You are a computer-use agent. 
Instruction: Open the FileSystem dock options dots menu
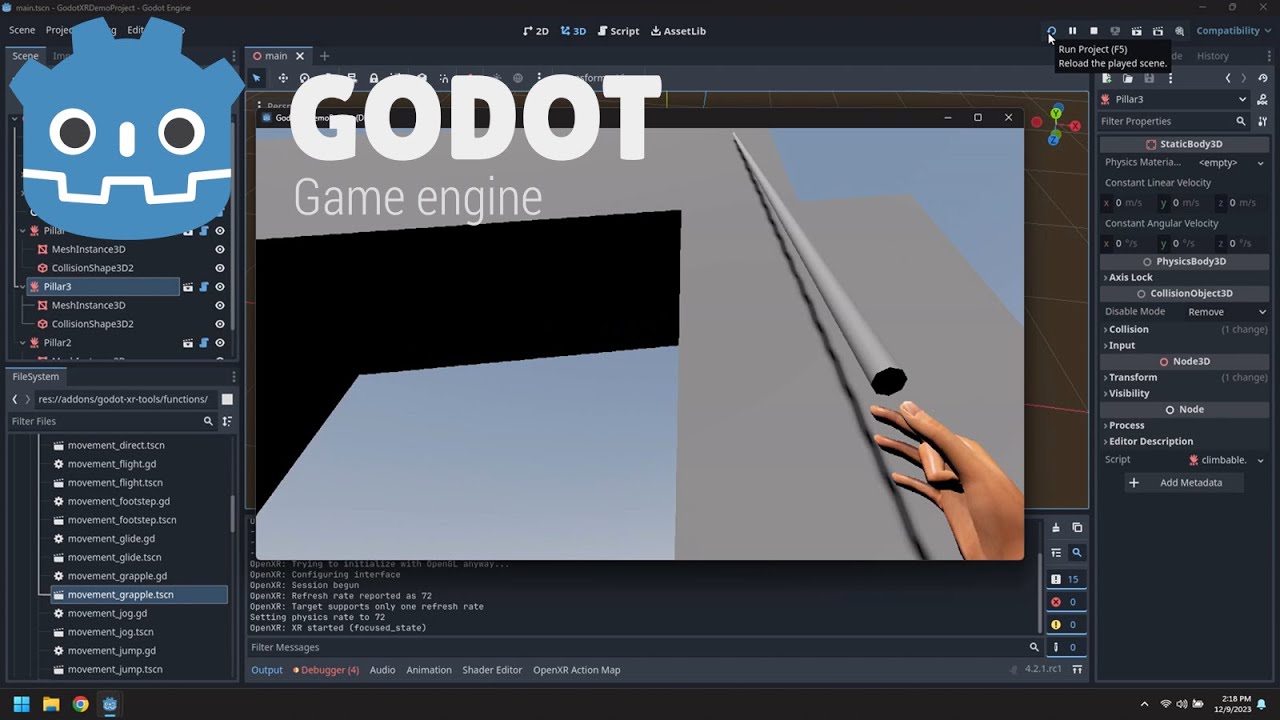234,377
